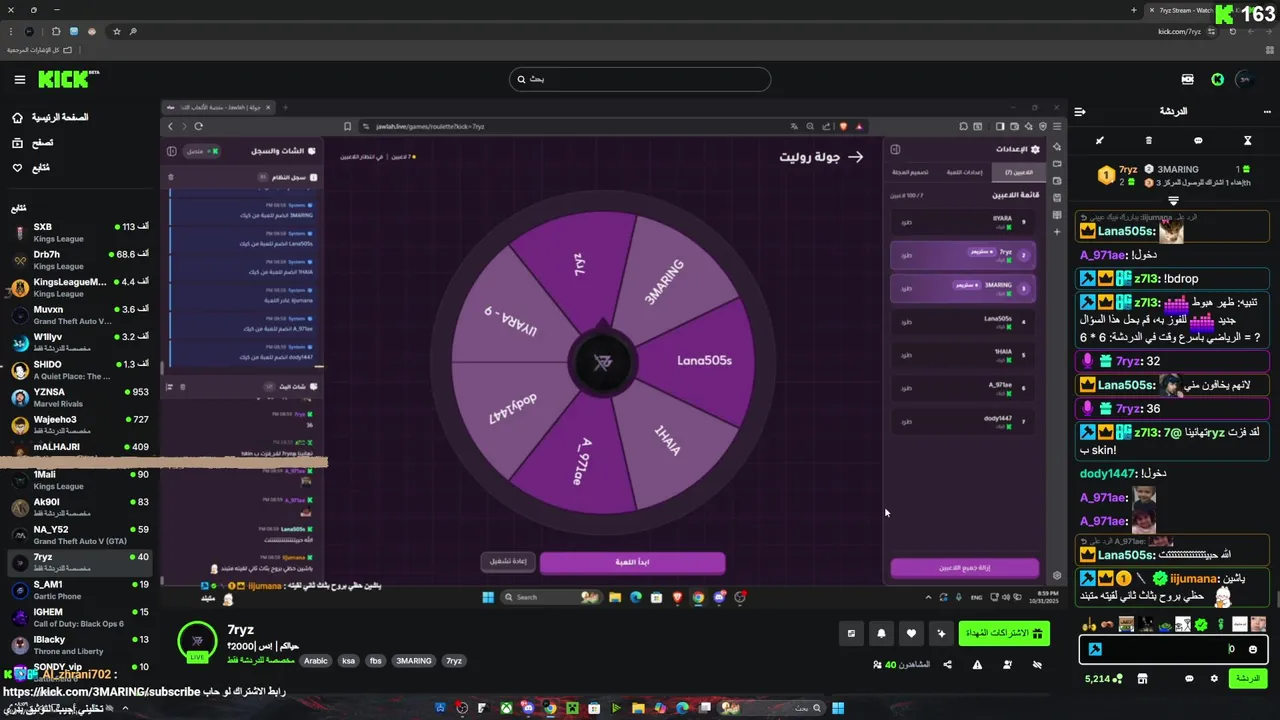
Task: Click the Arabic tag
Action: tap(316, 661)
